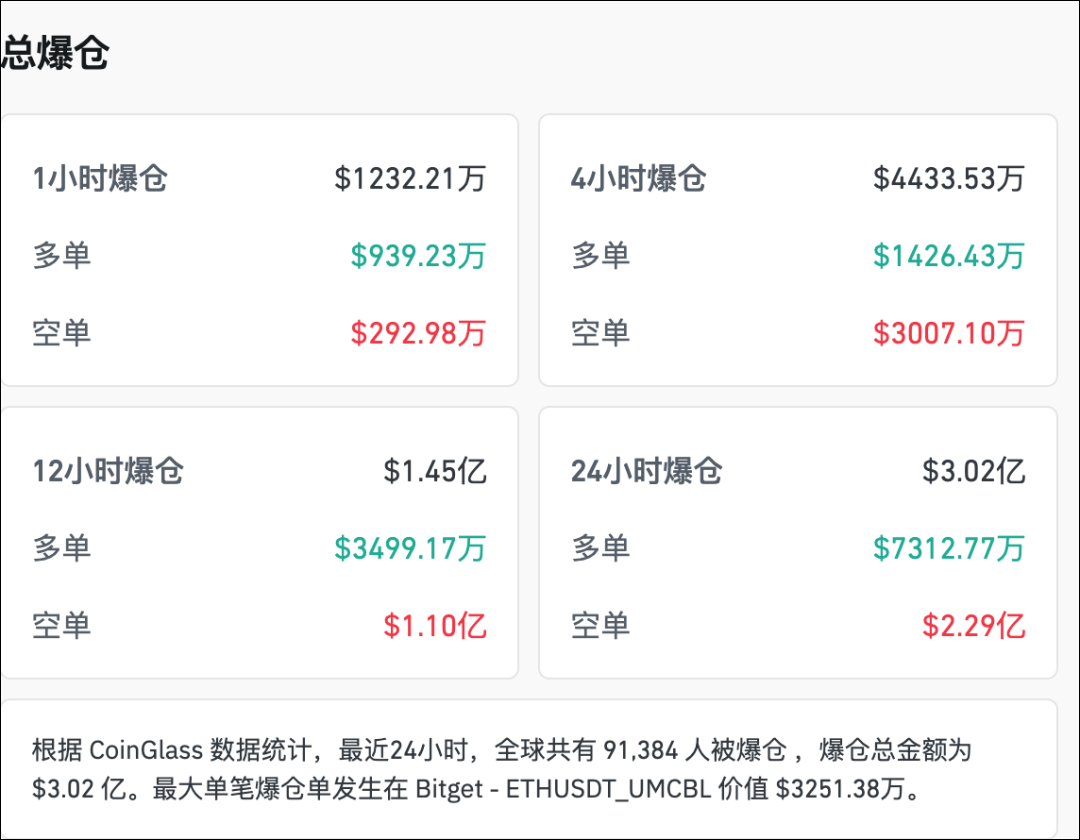Click the red short value $292.98万
1080x840 pixels.
click(418, 333)
